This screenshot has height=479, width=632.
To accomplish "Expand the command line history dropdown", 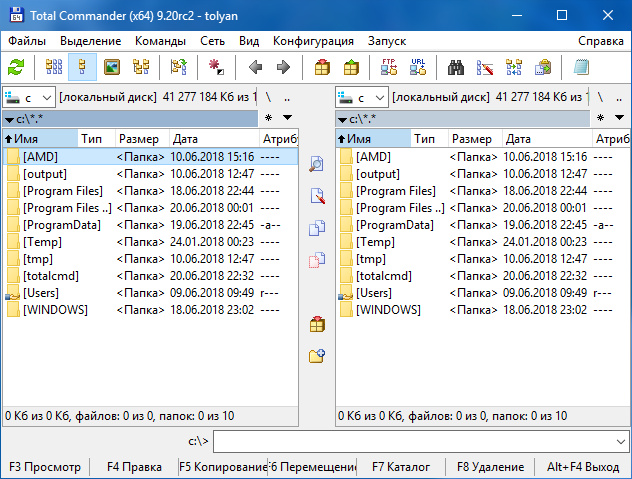I will [622, 441].
